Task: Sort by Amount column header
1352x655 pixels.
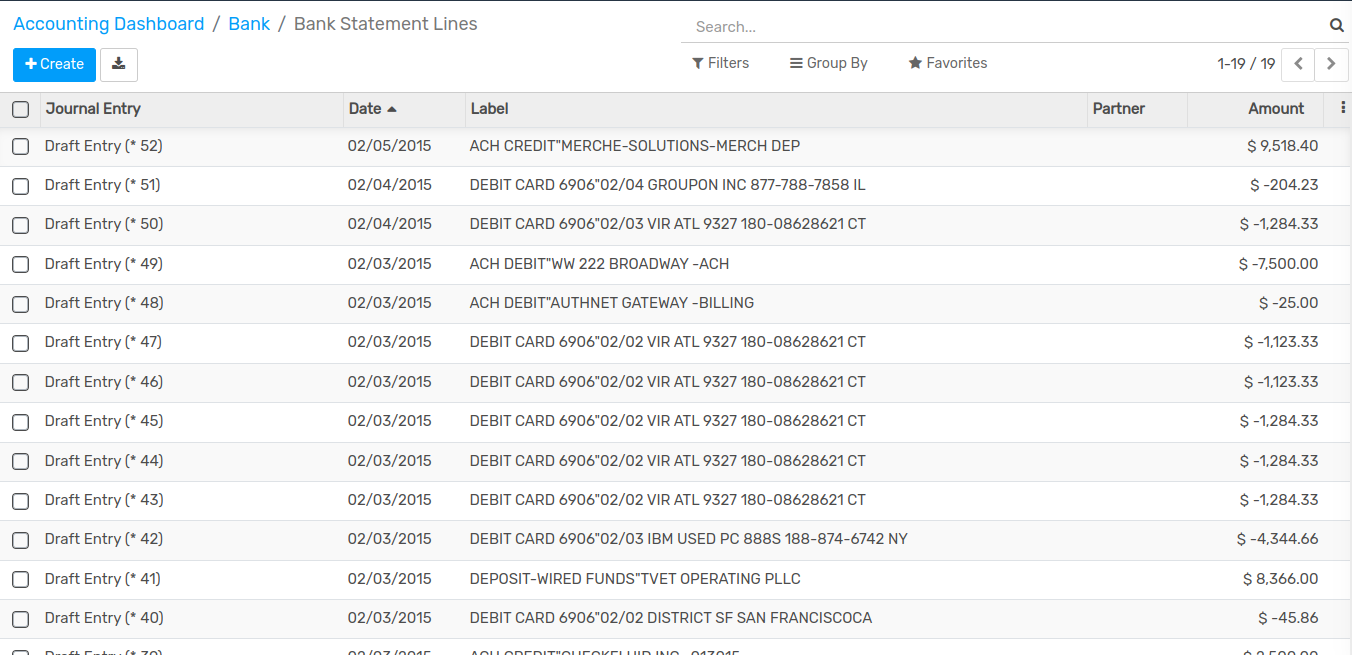Action: tap(1275, 109)
